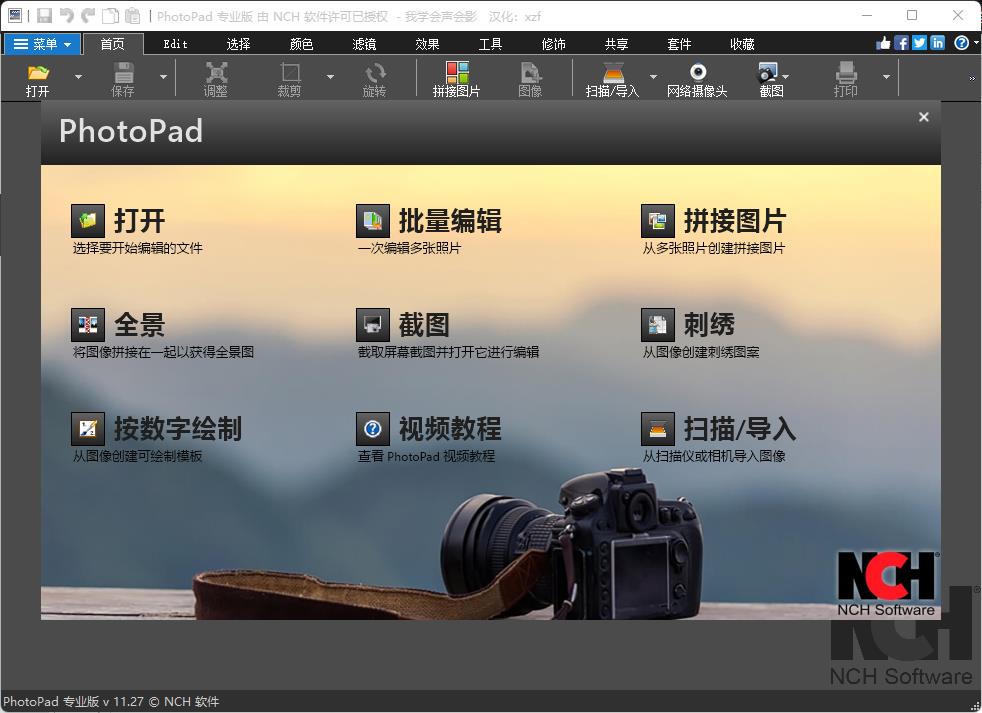Switch to the 滤镜 tab

pyautogui.click(x=364, y=44)
